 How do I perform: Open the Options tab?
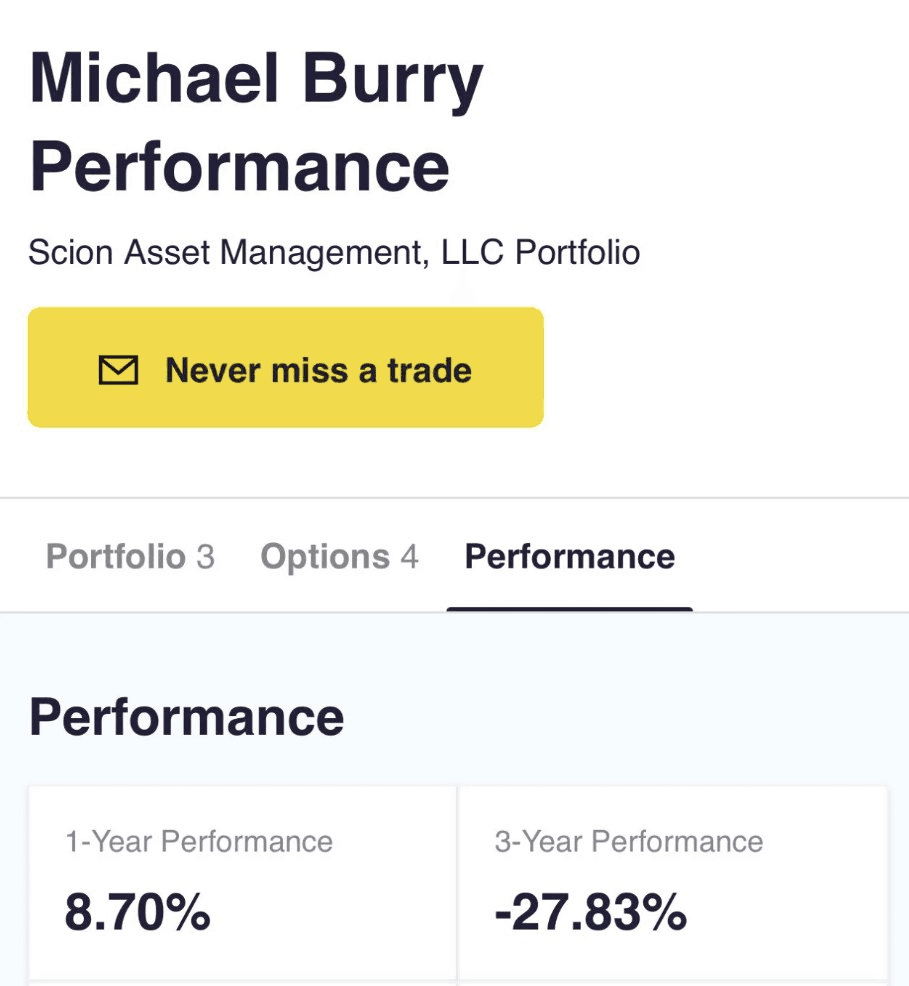(x=325, y=556)
